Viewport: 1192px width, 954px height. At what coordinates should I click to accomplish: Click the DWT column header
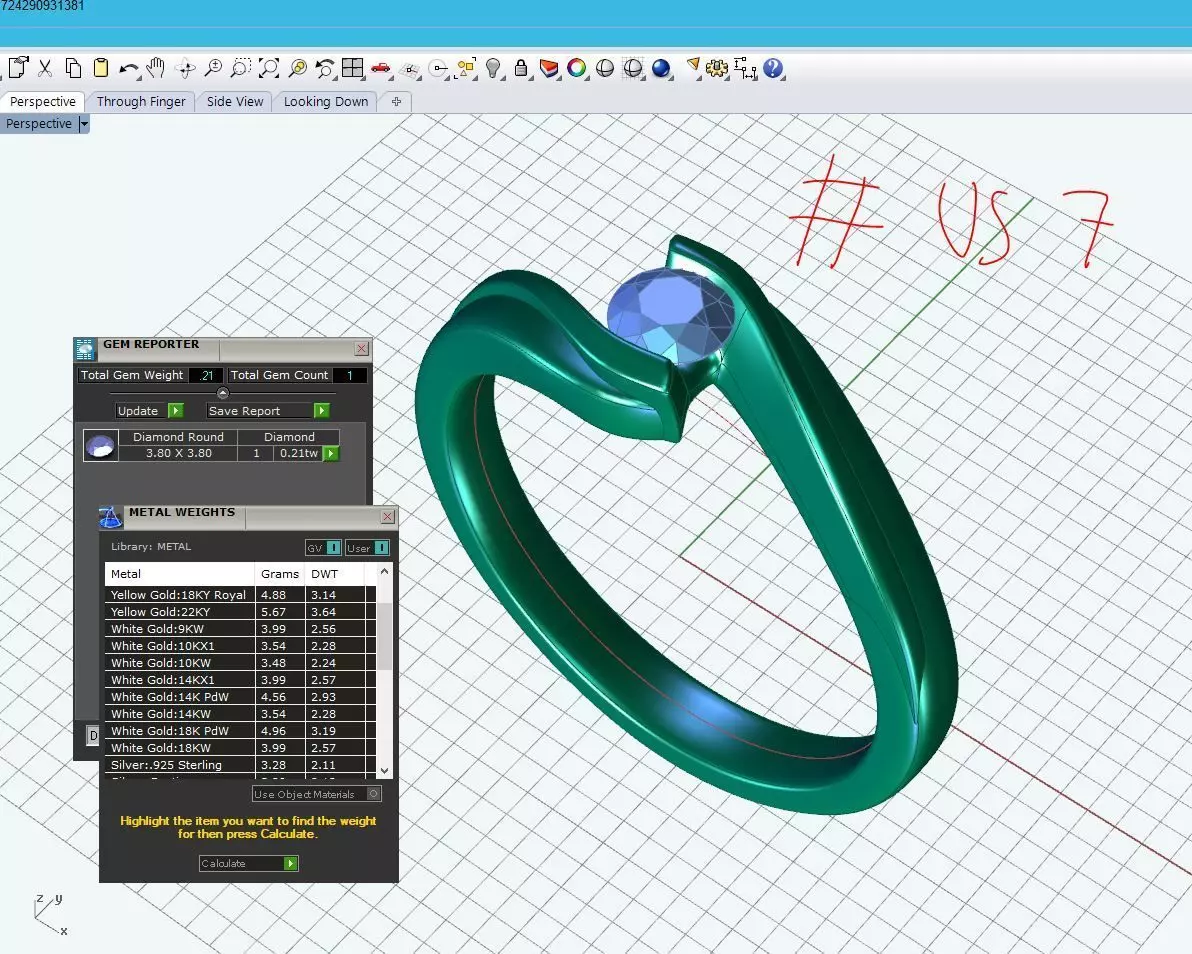click(x=334, y=574)
